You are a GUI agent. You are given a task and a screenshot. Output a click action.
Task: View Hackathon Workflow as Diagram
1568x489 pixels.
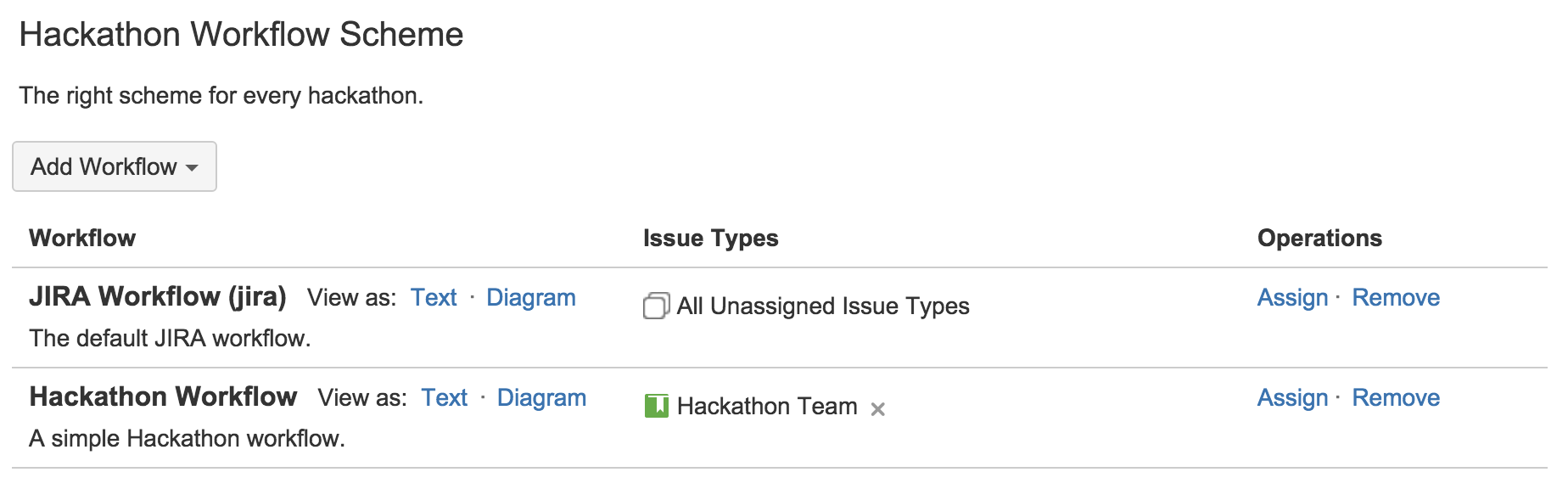541,397
